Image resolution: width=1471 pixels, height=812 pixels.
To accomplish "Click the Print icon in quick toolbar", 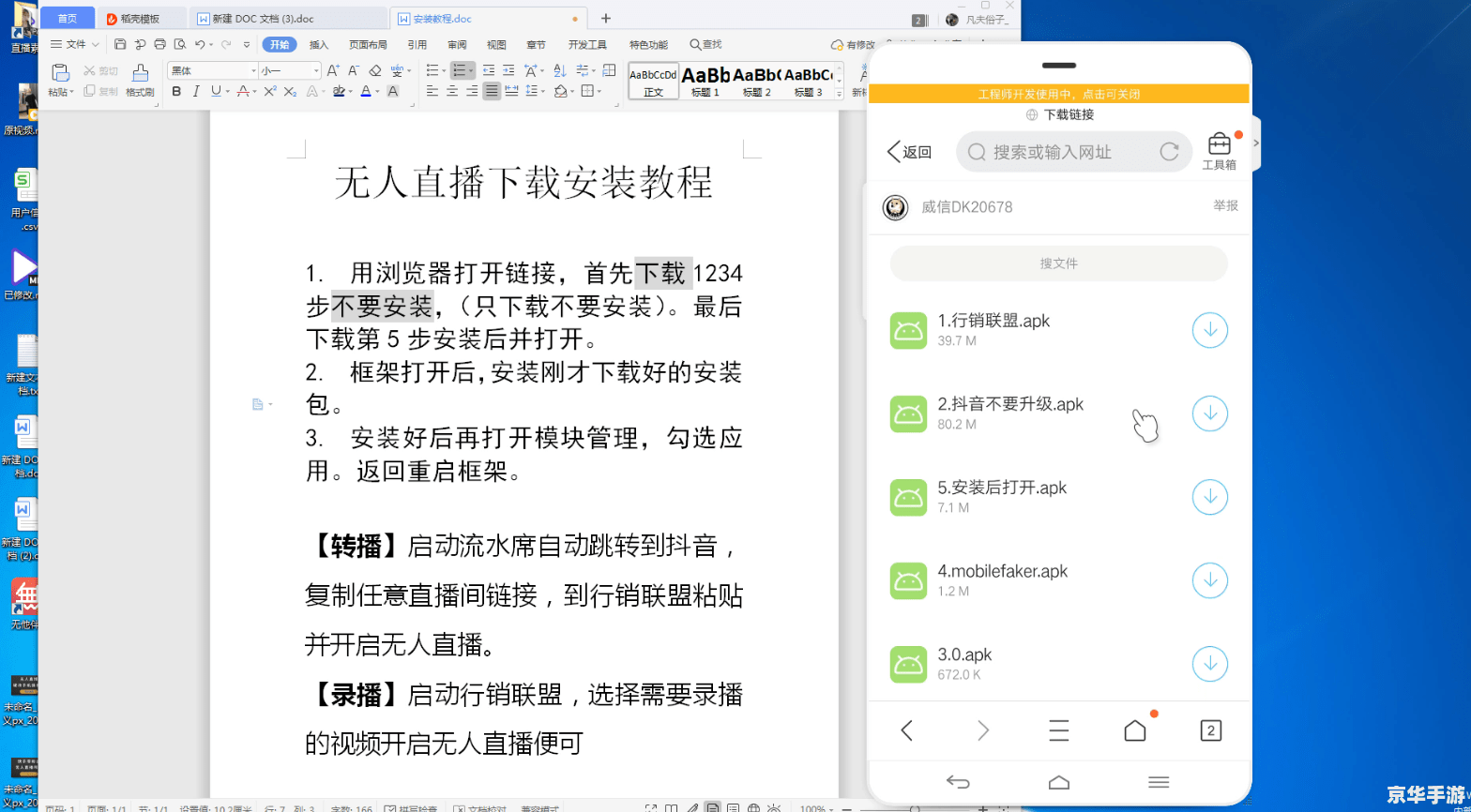I will coord(159,44).
